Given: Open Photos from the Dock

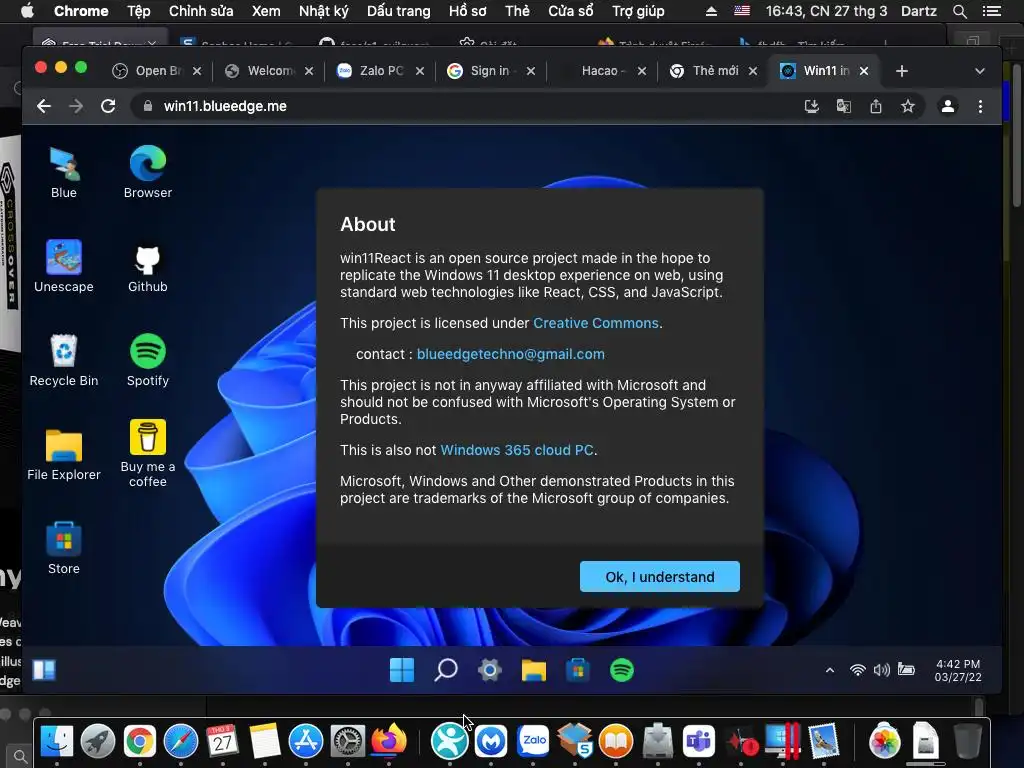Looking at the screenshot, I should (x=885, y=742).
